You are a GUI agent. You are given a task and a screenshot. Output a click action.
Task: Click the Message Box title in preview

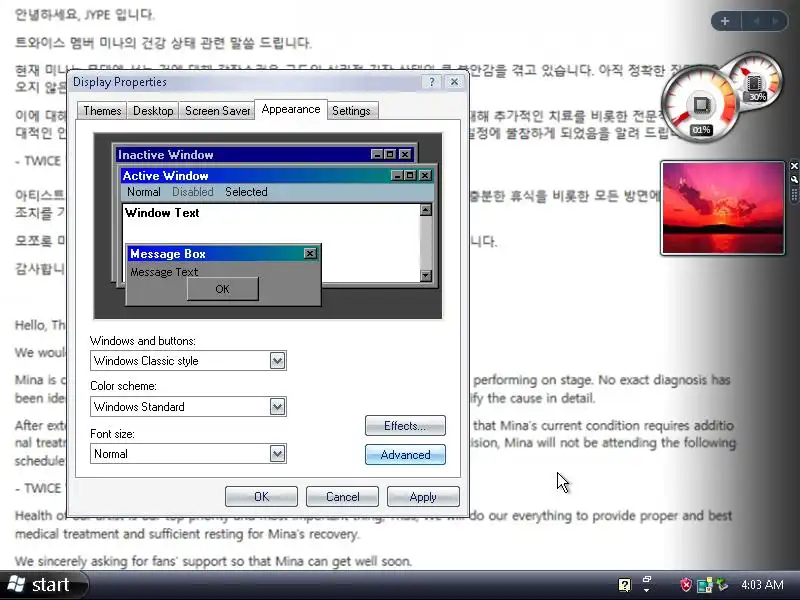point(168,254)
